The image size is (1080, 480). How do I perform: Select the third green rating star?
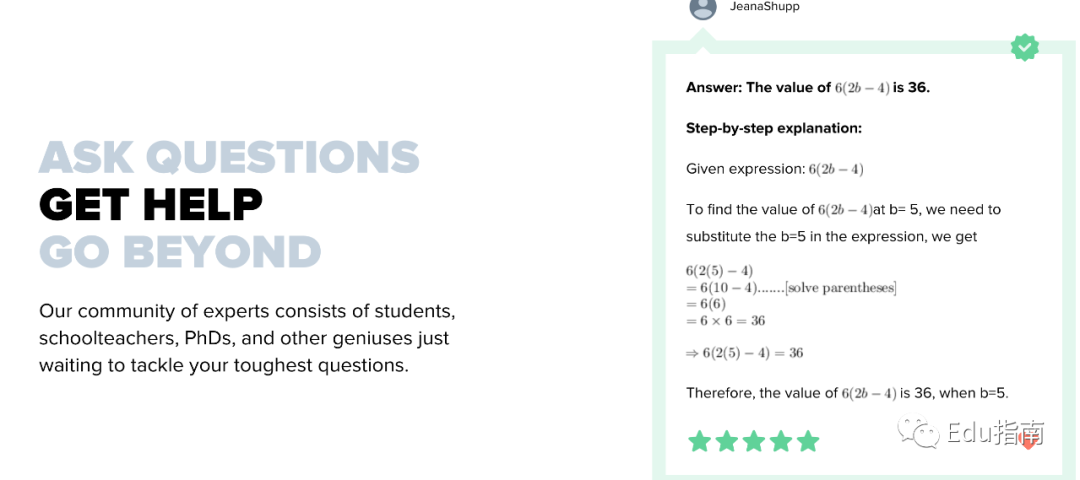point(754,441)
